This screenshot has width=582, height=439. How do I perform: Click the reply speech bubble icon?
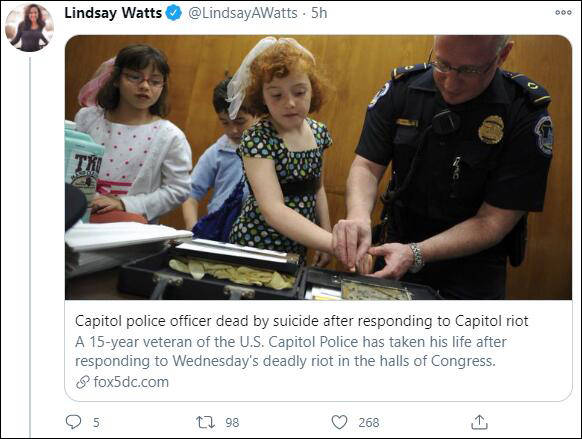coord(73,422)
